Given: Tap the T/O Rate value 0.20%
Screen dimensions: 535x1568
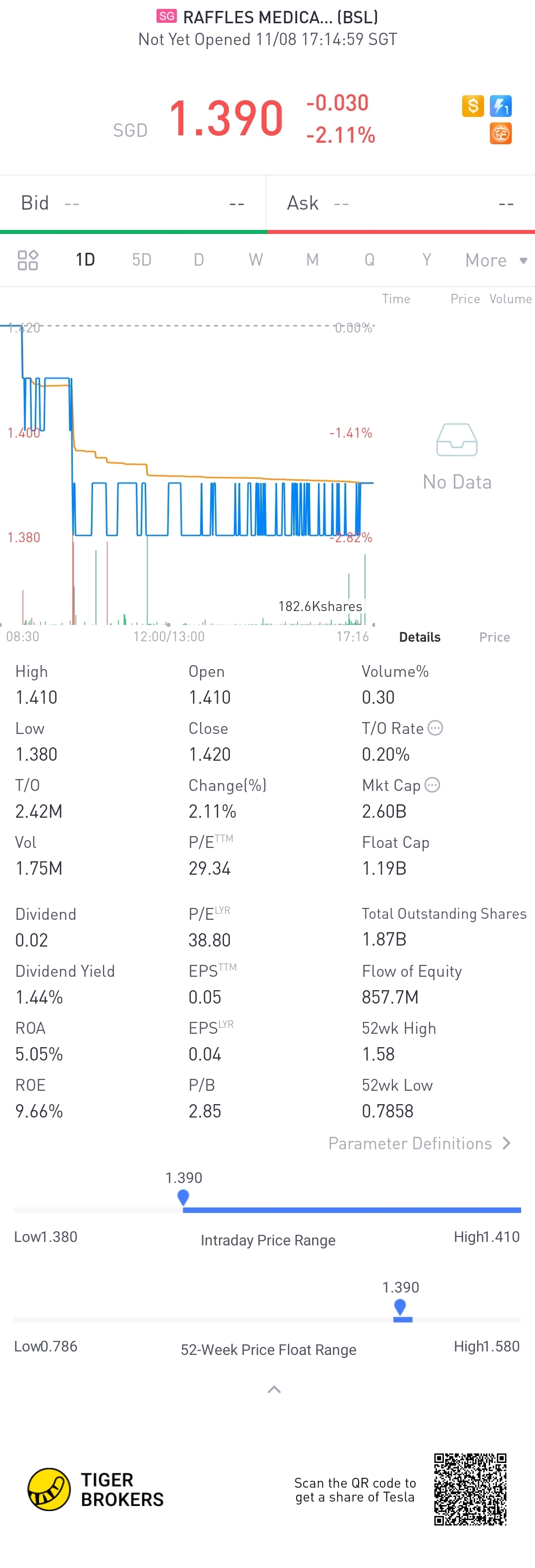Looking at the screenshot, I should point(386,754).
